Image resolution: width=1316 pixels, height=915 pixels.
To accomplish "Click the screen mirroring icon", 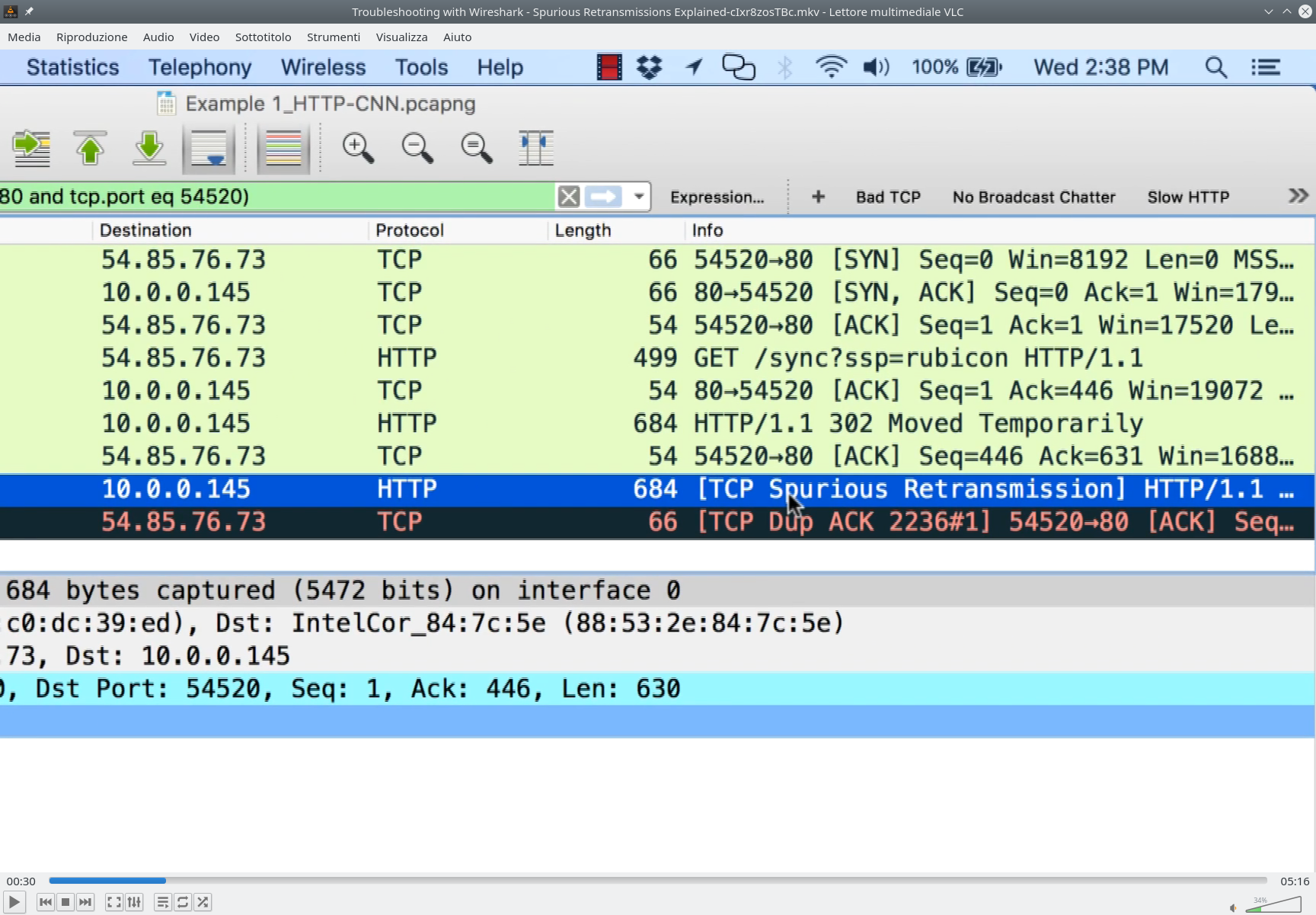I will [x=739, y=67].
